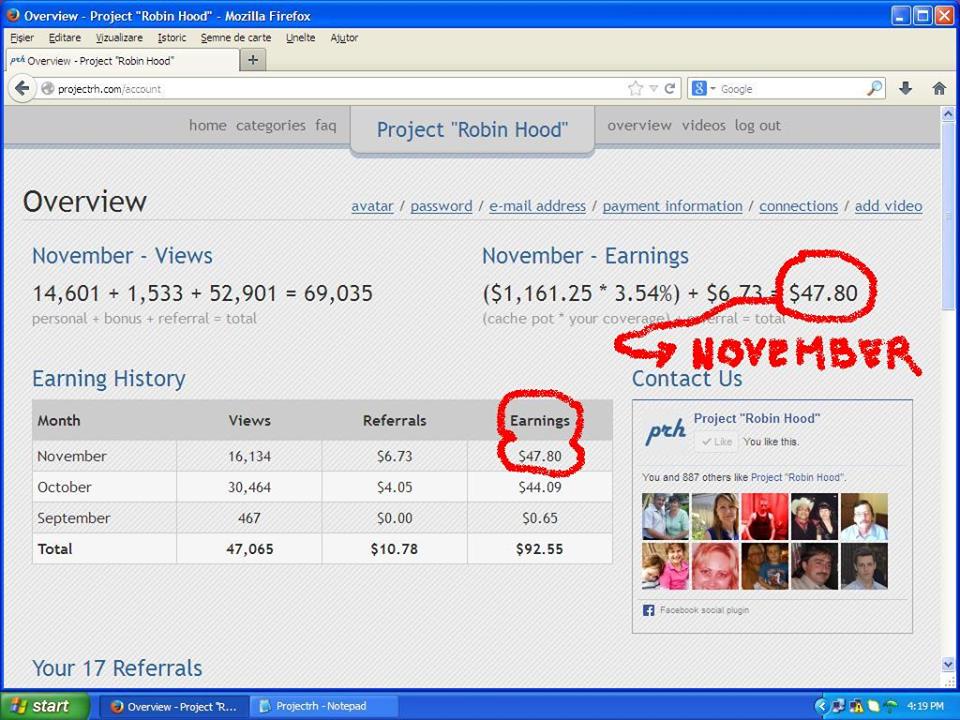Screen dimensions: 960x720
Task: Click the 4:19 PM system clock
Action: (x=925, y=707)
